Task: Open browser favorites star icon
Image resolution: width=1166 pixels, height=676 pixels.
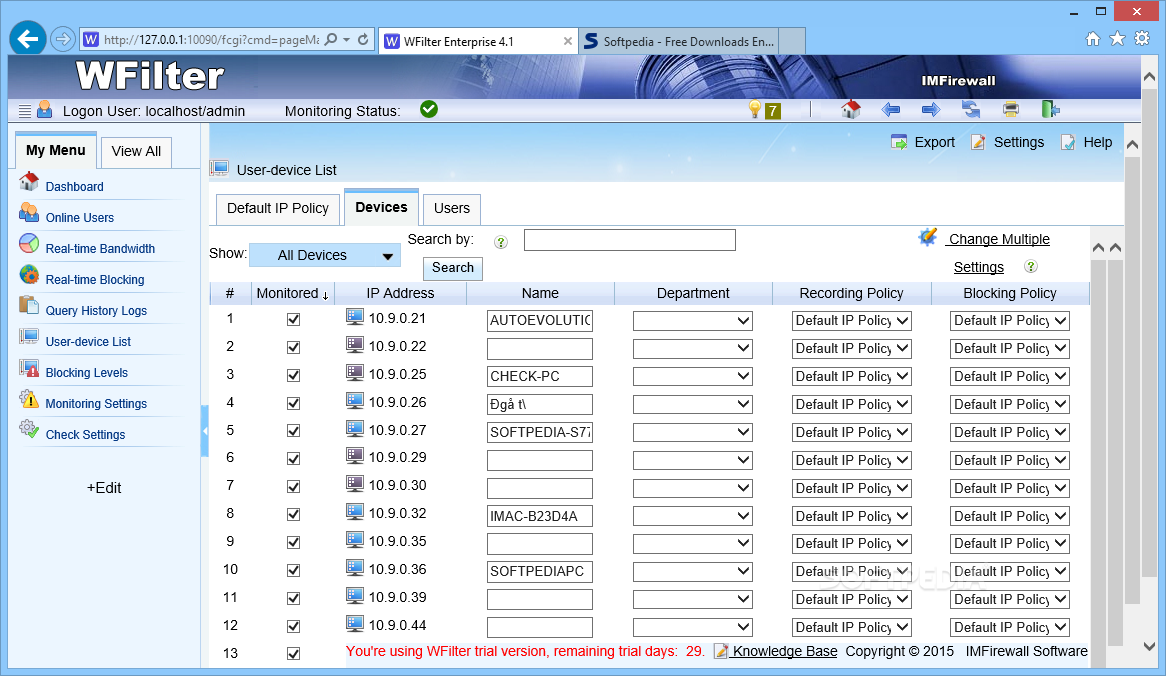Action: coord(1117,39)
